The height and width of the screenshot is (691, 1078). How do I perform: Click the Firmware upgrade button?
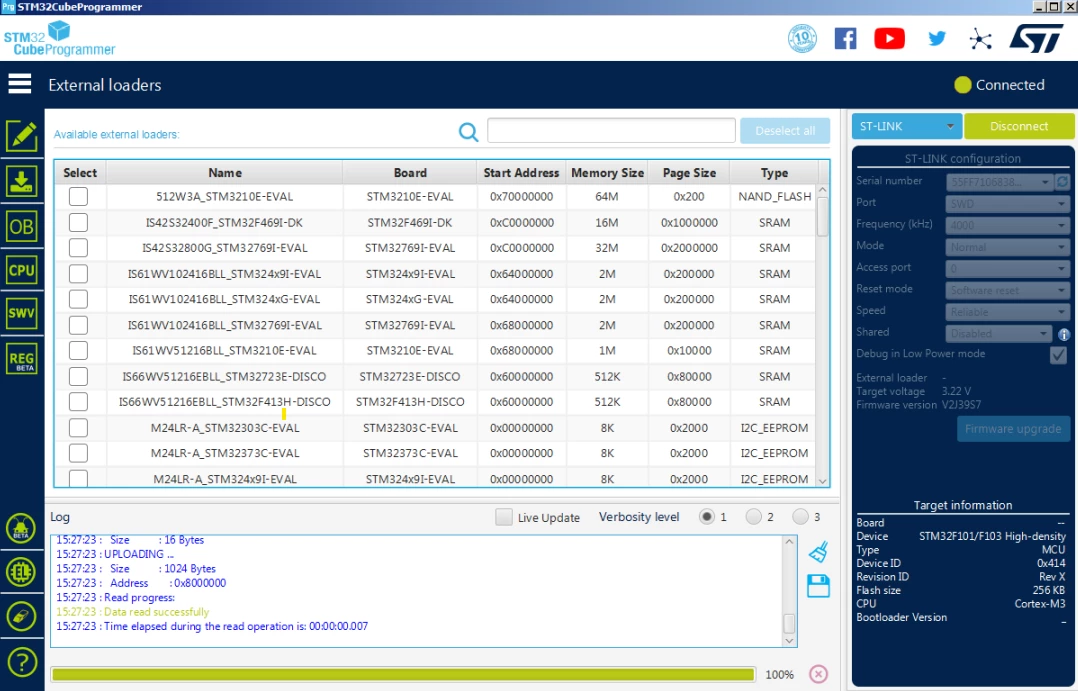(x=1013, y=429)
